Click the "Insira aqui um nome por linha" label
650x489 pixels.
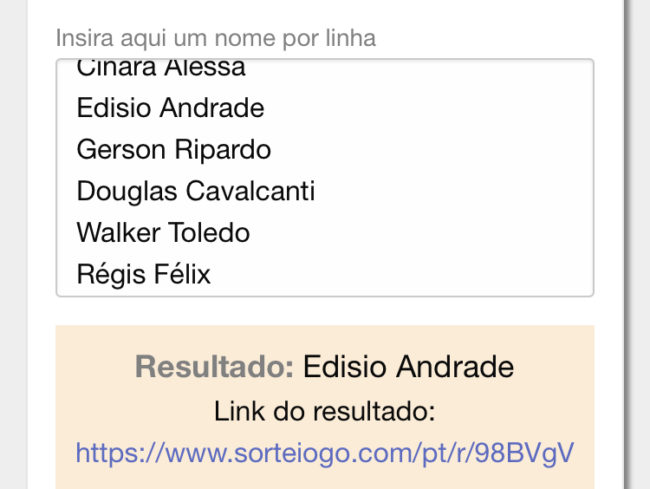point(215,39)
